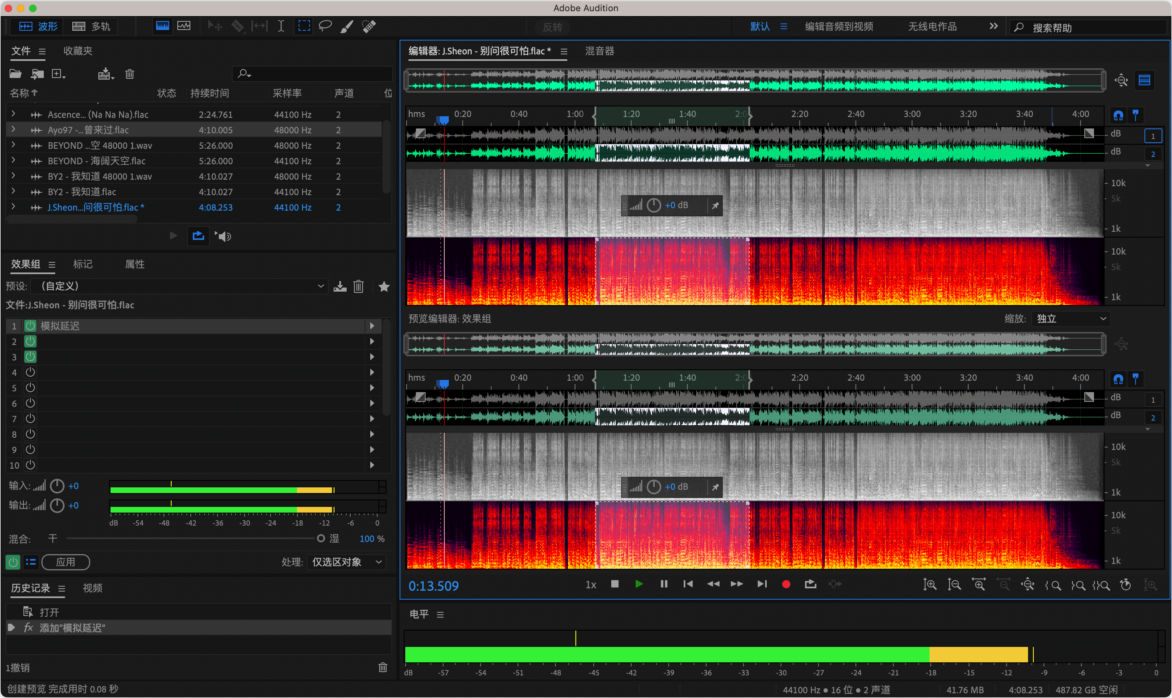Toggle power for effect slot 1
The height and width of the screenshot is (698, 1172).
(x=31, y=326)
